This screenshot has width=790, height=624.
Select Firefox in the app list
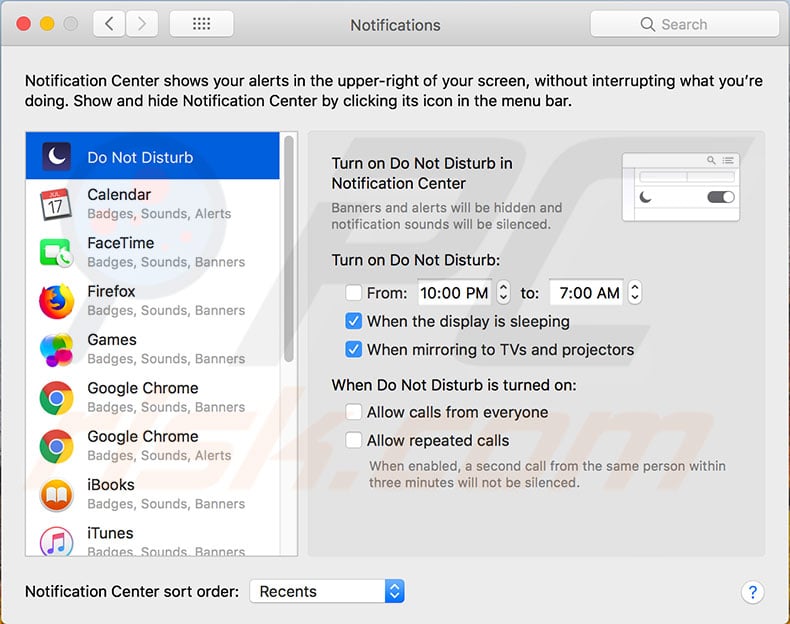point(153,301)
